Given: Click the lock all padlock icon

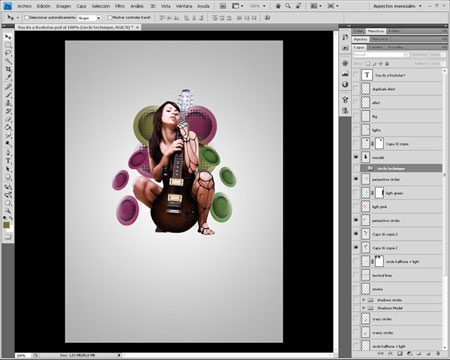Looking at the screenshot, I should coord(387,63).
